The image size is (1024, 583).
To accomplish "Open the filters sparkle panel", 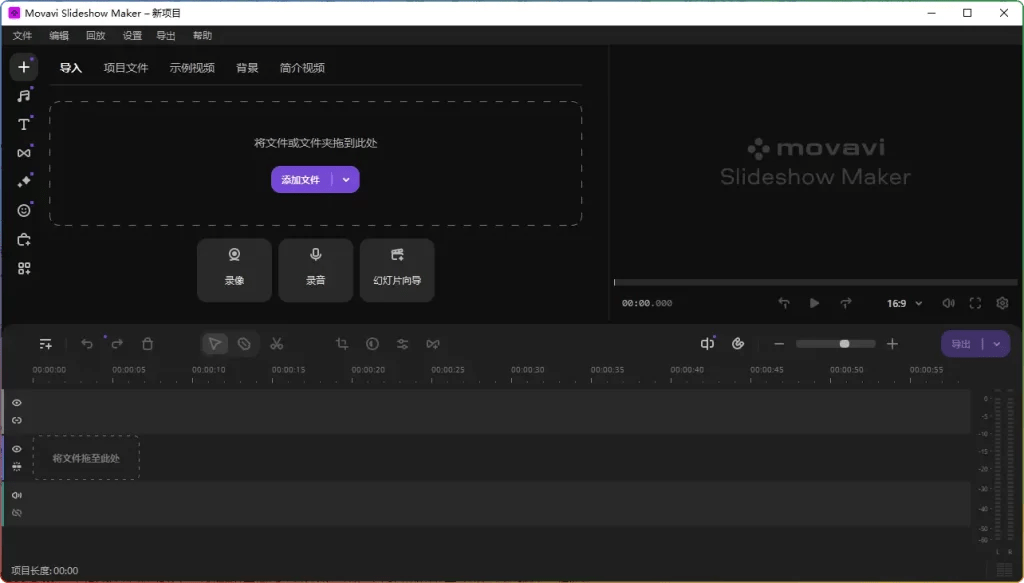I will (23, 181).
